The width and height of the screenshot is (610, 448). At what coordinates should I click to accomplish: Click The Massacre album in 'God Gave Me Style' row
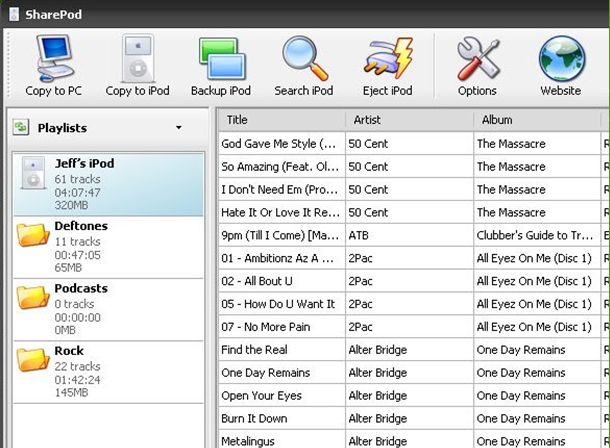[x=537, y=144]
